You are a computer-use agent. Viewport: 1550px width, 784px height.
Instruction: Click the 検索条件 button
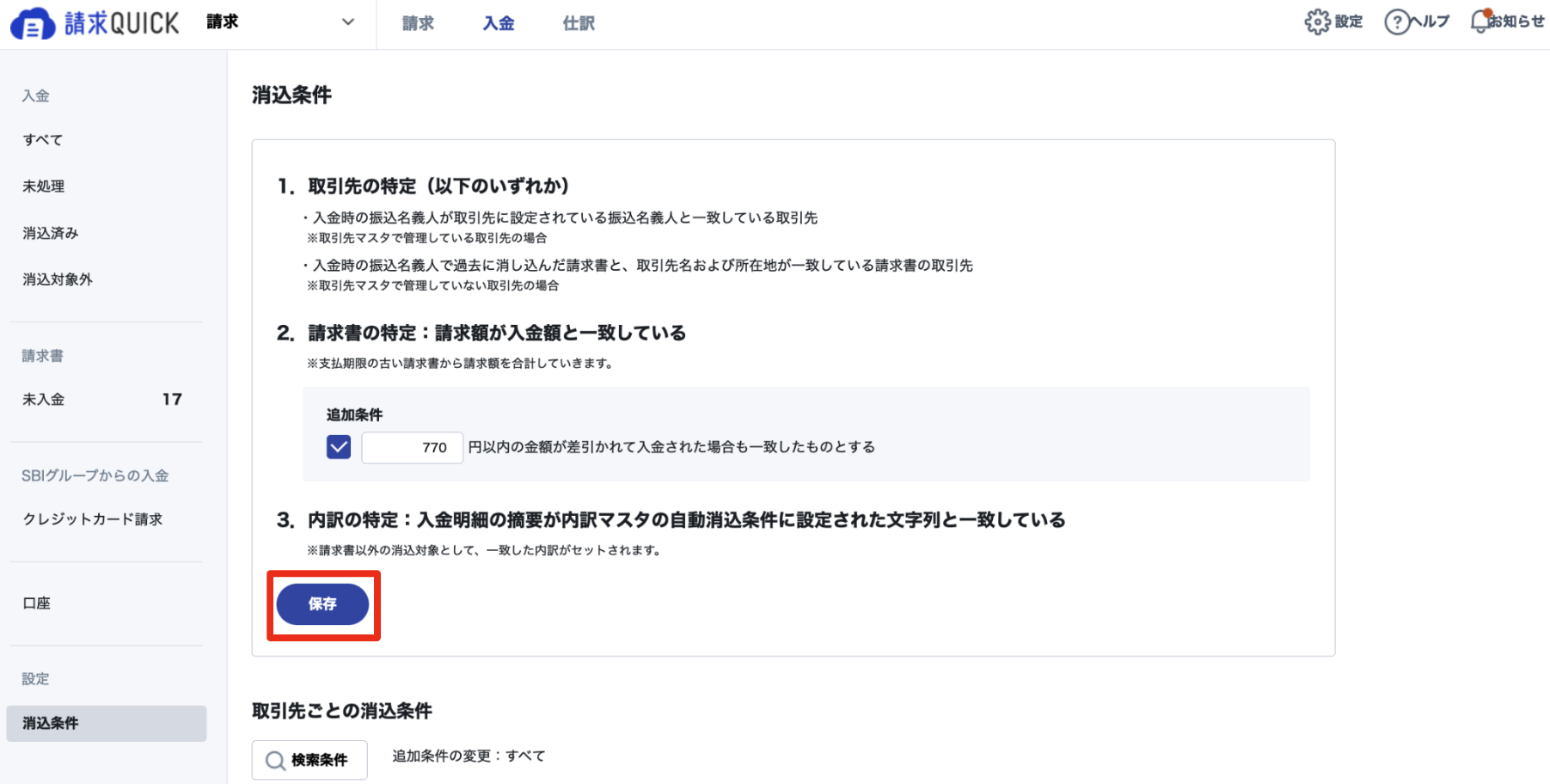pos(309,760)
